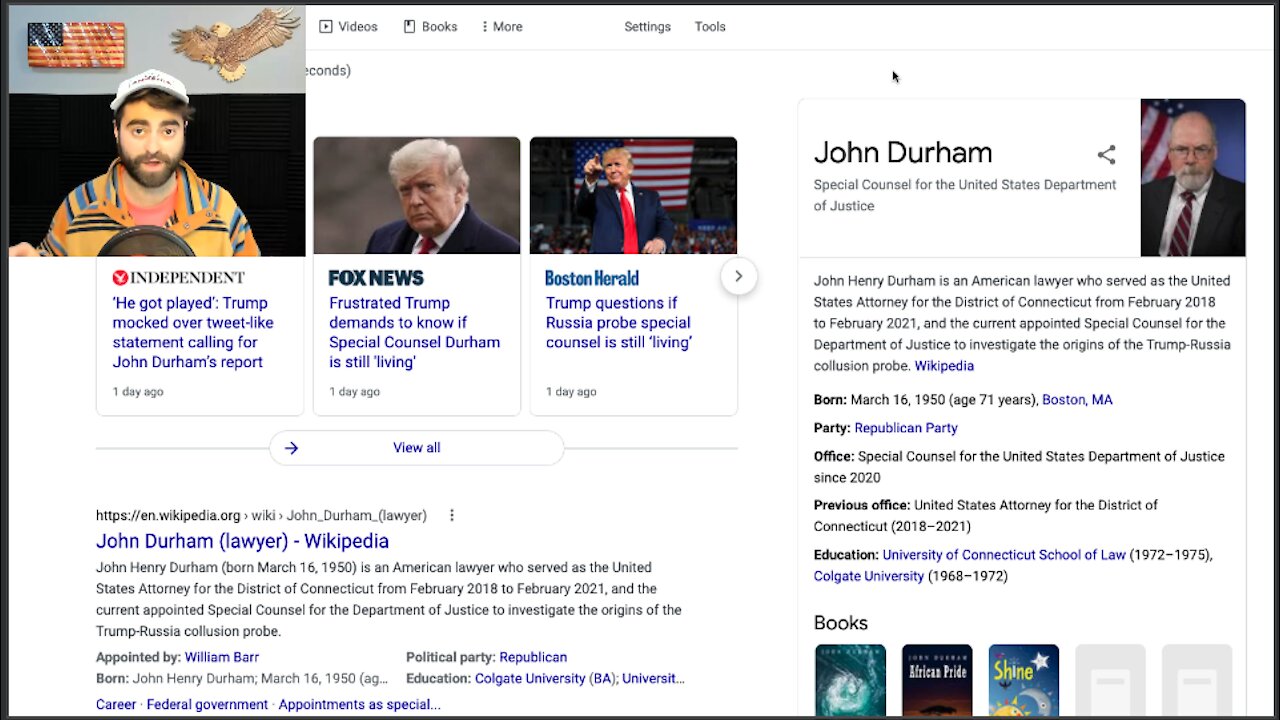1280x720 pixels.
Task: Click the 'Books' section heading
Action: tap(841, 623)
